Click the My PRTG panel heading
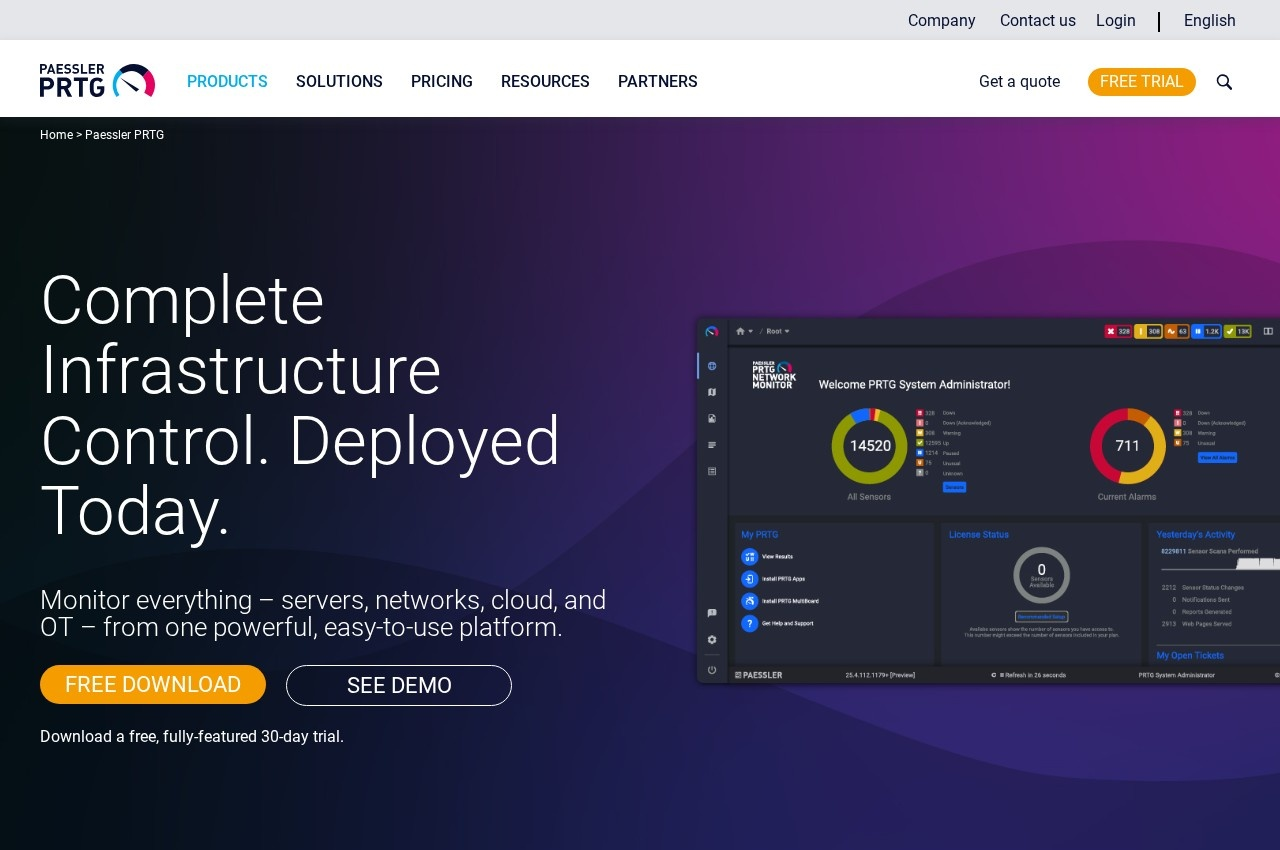 point(759,535)
